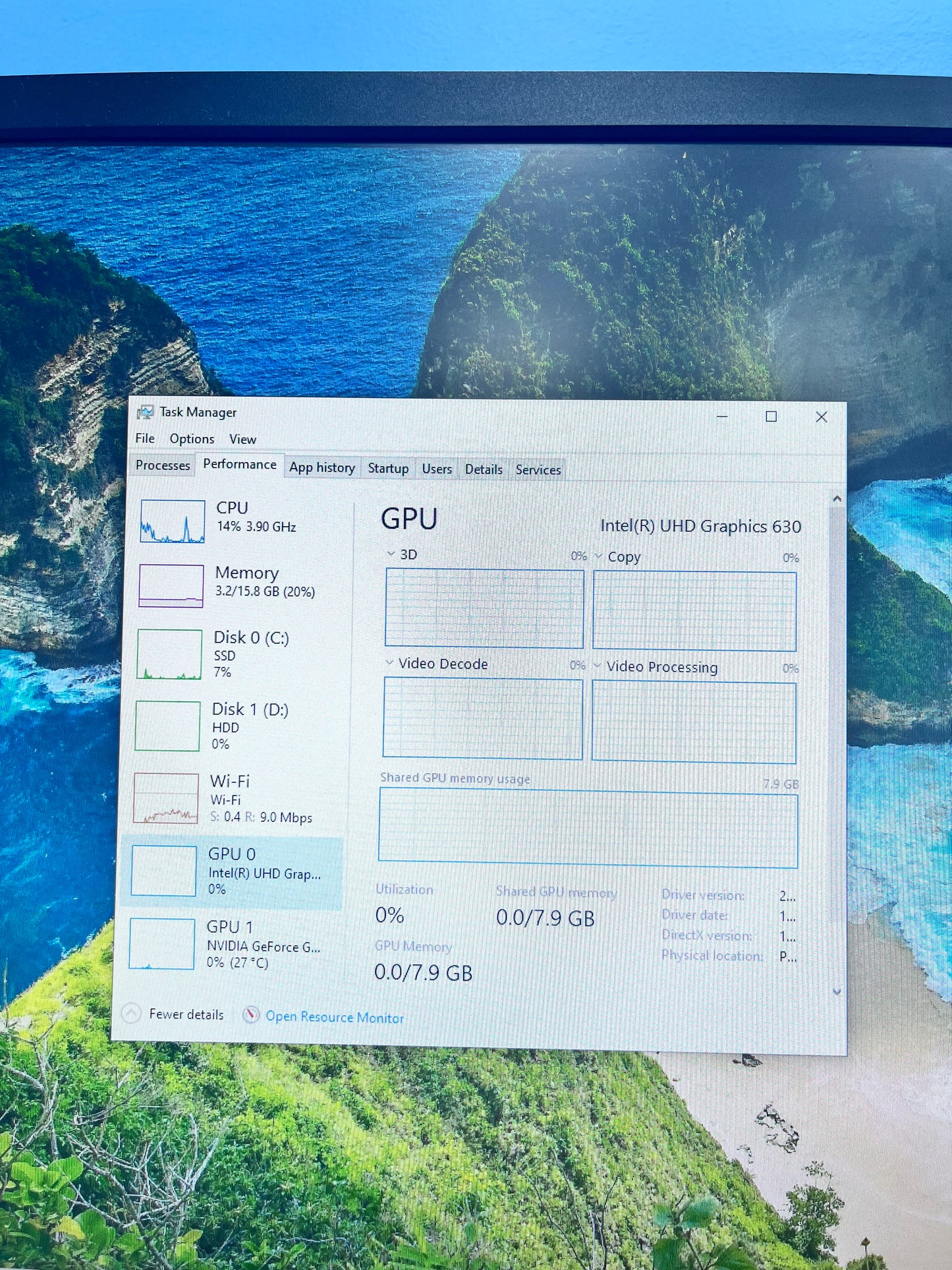Click the Memory label in the sidebar
The width and height of the screenshot is (952, 1270).
[x=247, y=573]
